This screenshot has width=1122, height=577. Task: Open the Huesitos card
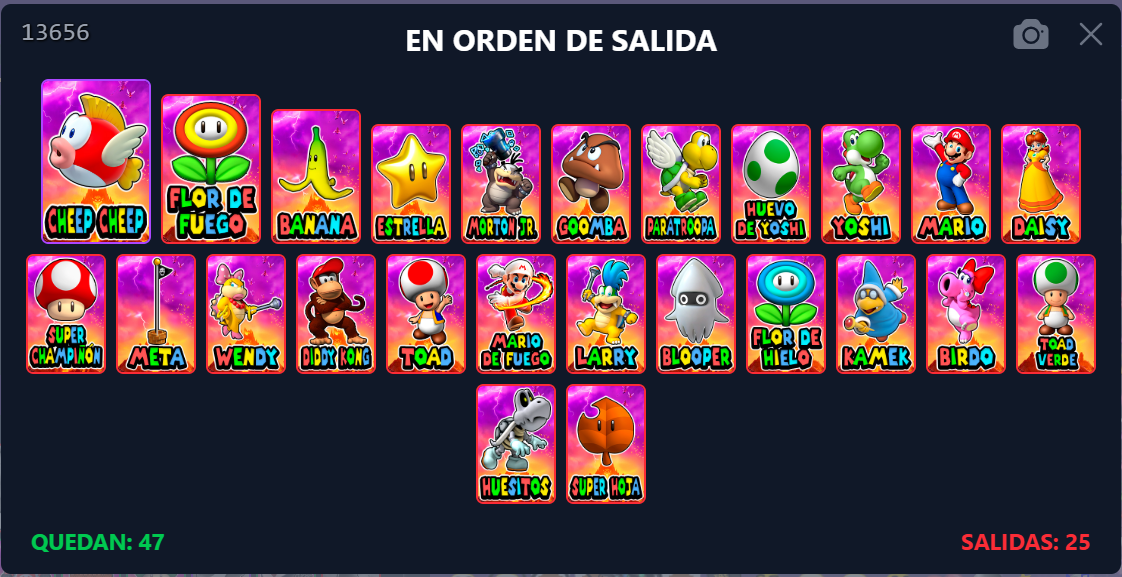point(516,444)
